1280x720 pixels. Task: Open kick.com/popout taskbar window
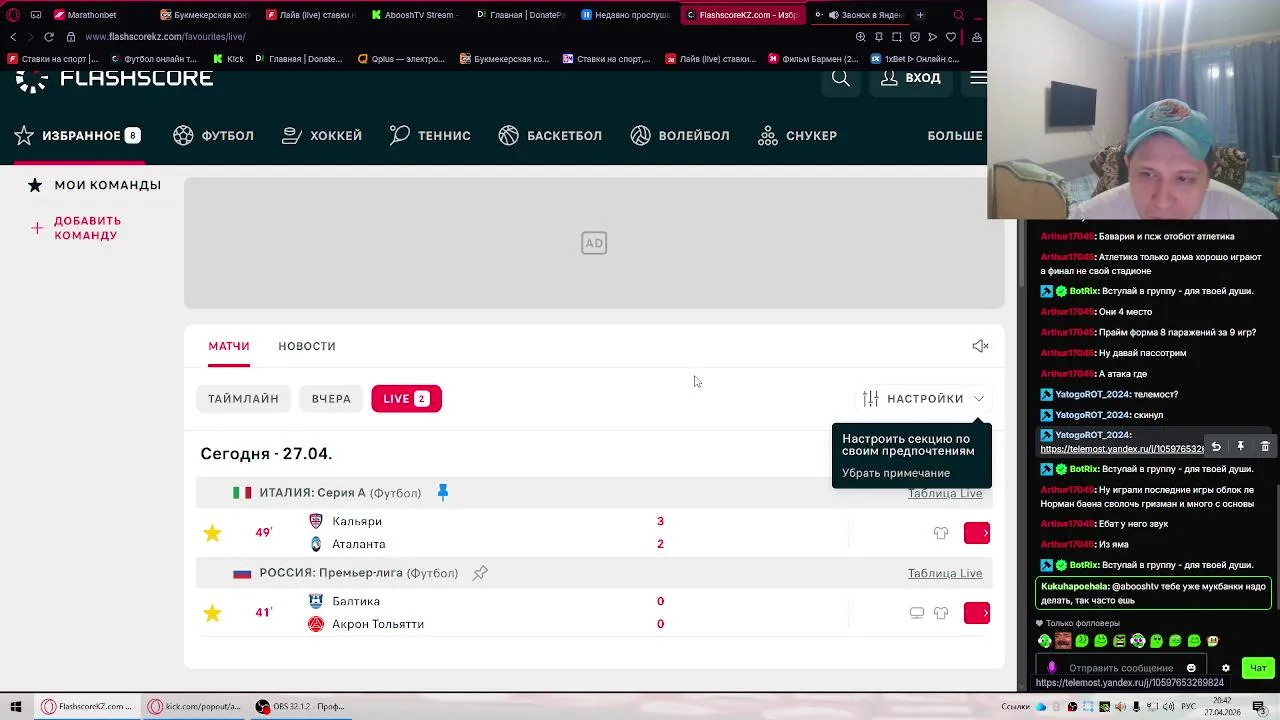[195, 706]
